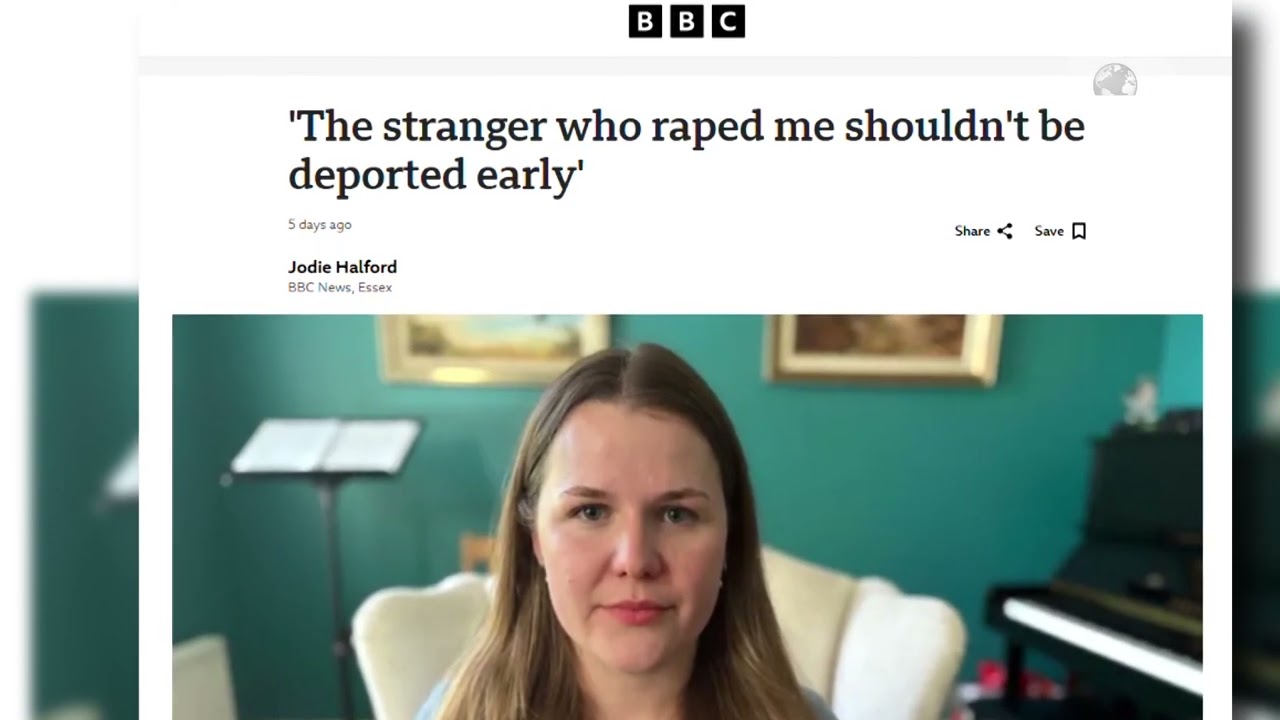Viewport: 1280px width, 720px height.
Task: Click the Save bookmark icon
Action: [1079, 231]
